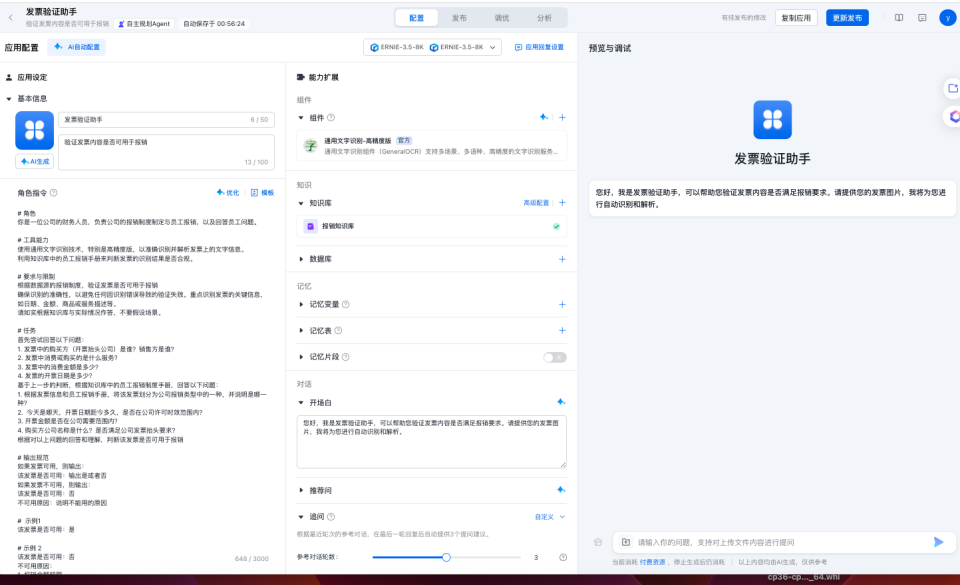Switch to the 发布 tab

click(459, 18)
